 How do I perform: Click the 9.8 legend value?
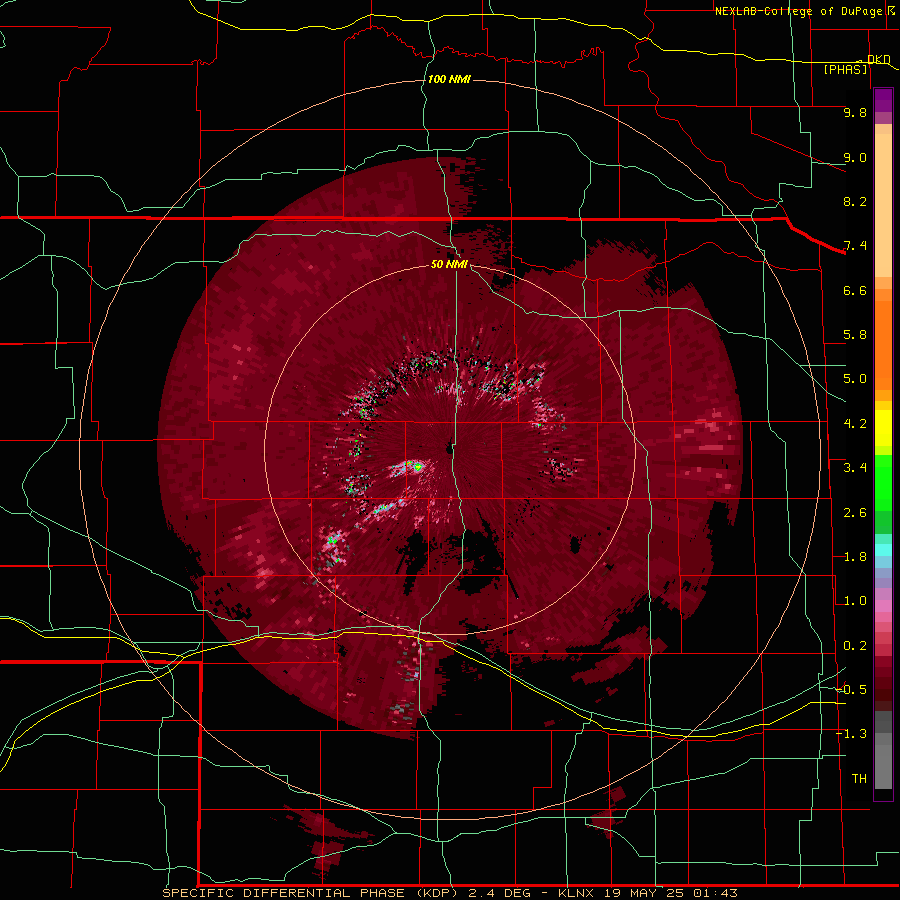pos(855,112)
